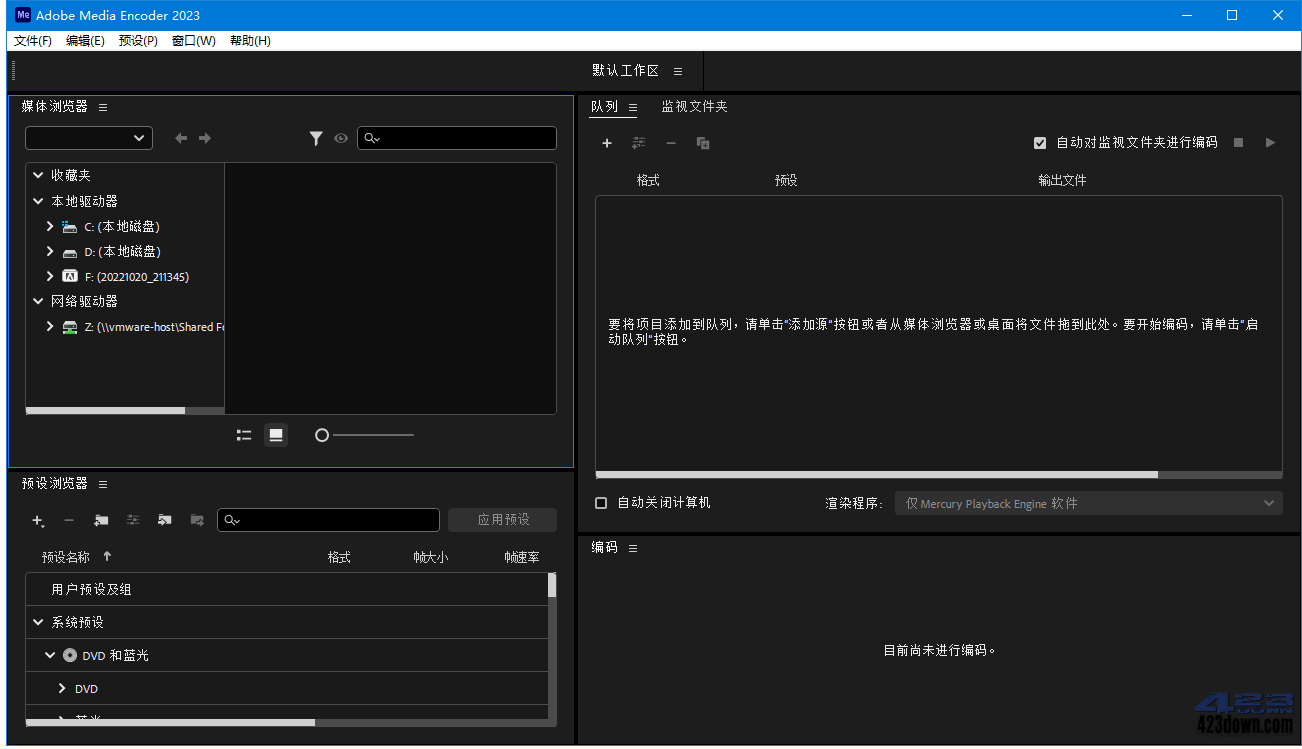The image size is (1302, 749).
Task: Click the Stop Queue square button
Action: coord(1237,143)
